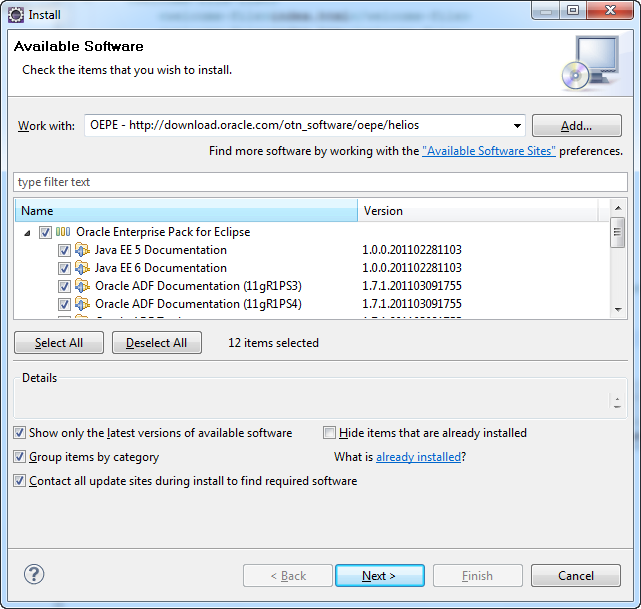
Task: Click the Eclipse icon in the title bar
Action: coord(16,15)
